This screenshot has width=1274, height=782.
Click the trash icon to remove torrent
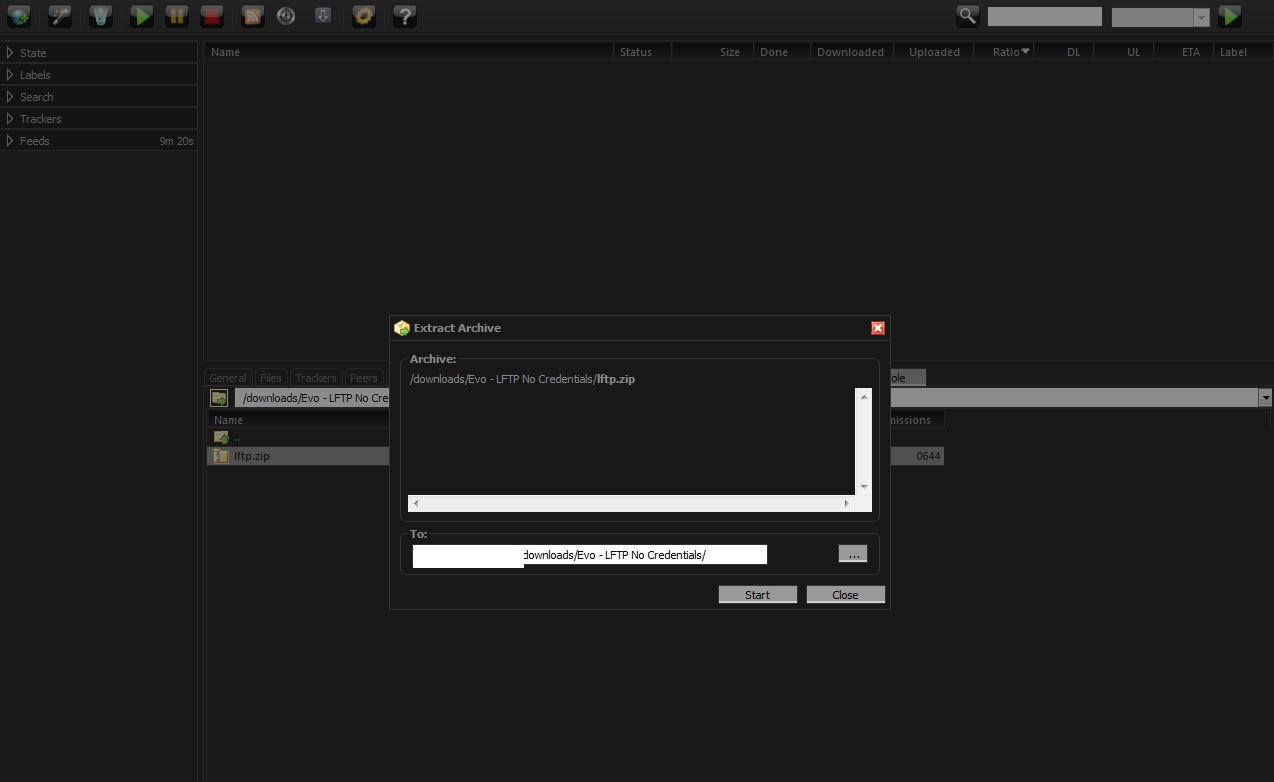click(100, 16)
